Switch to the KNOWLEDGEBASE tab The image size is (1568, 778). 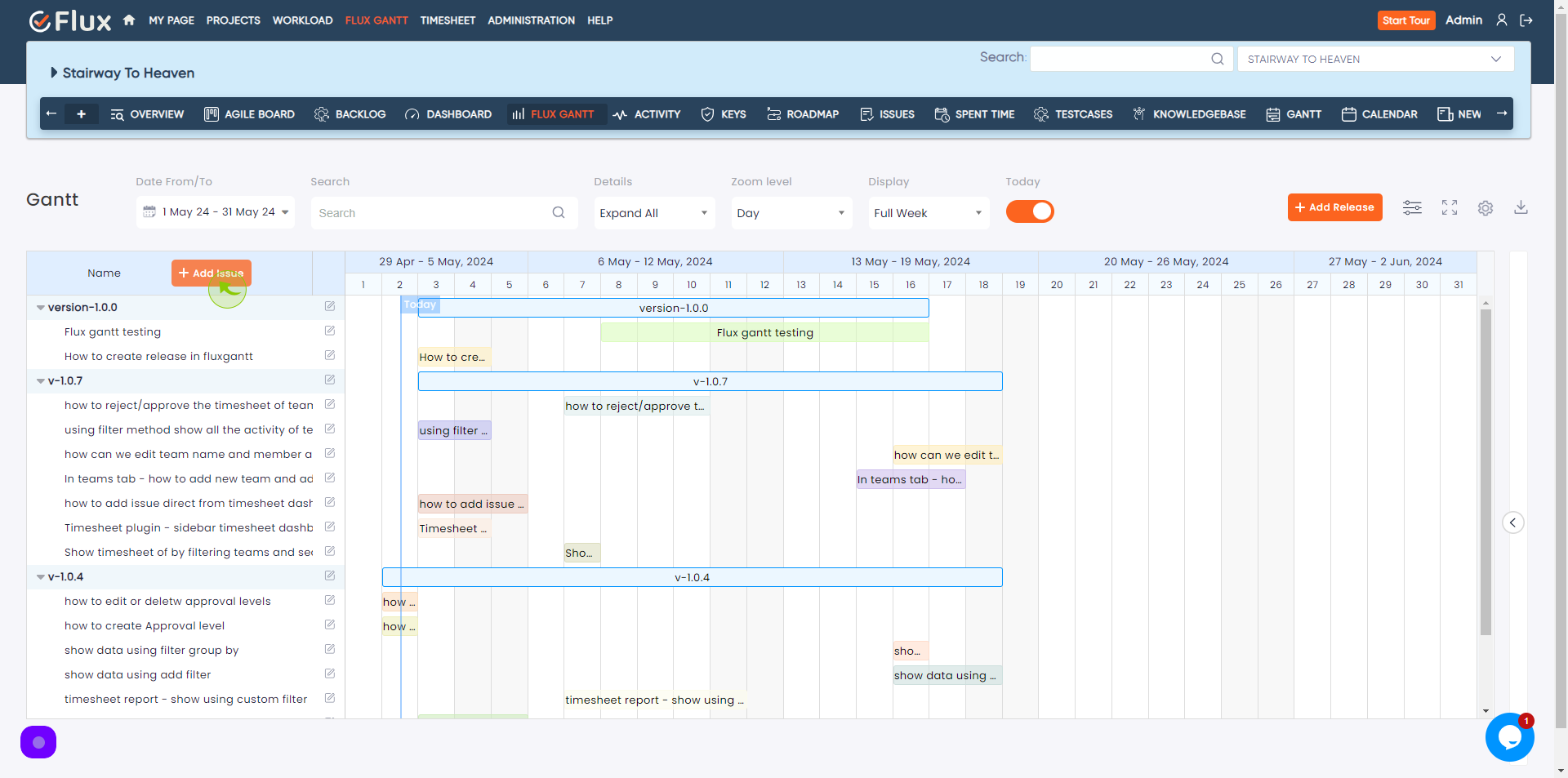[1189, 114]
